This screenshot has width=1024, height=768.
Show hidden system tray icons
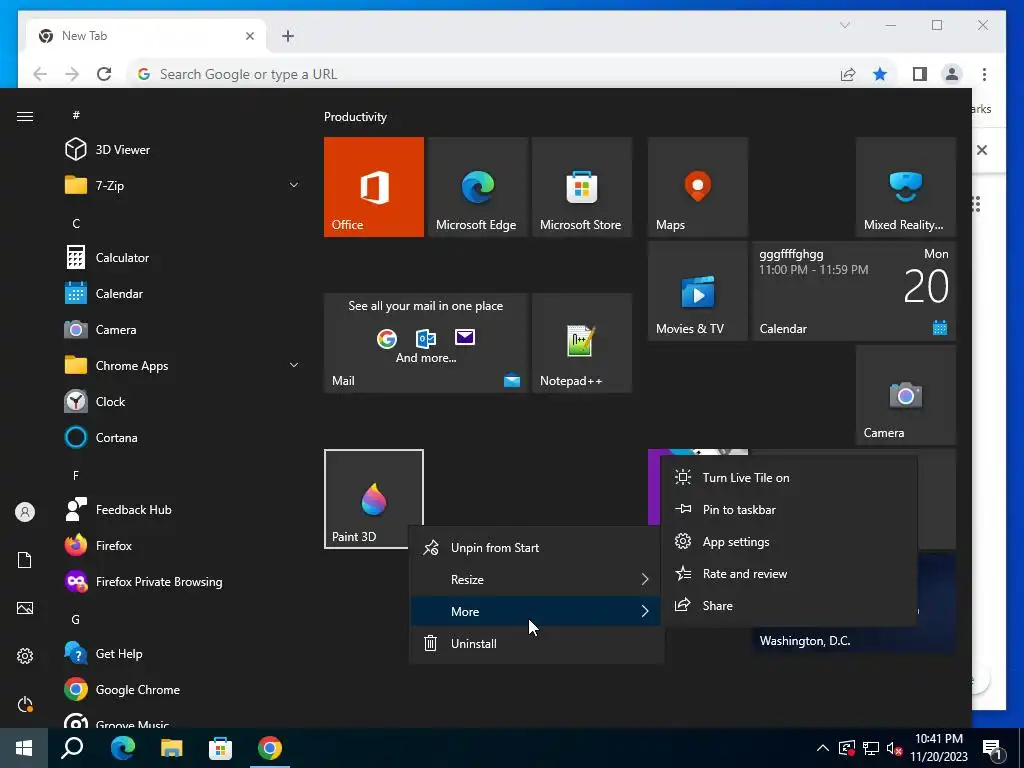point(823,748)
